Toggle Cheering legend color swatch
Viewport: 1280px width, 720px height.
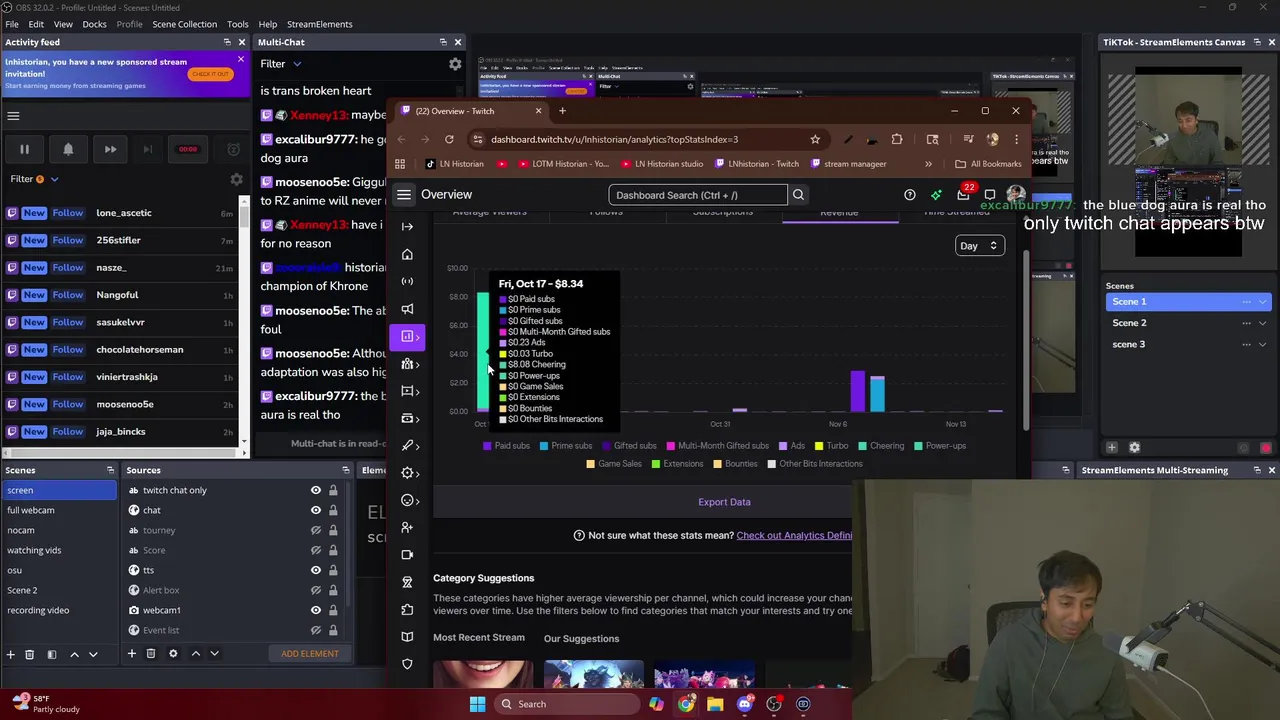pyautogui.click(x=862, y=446)
